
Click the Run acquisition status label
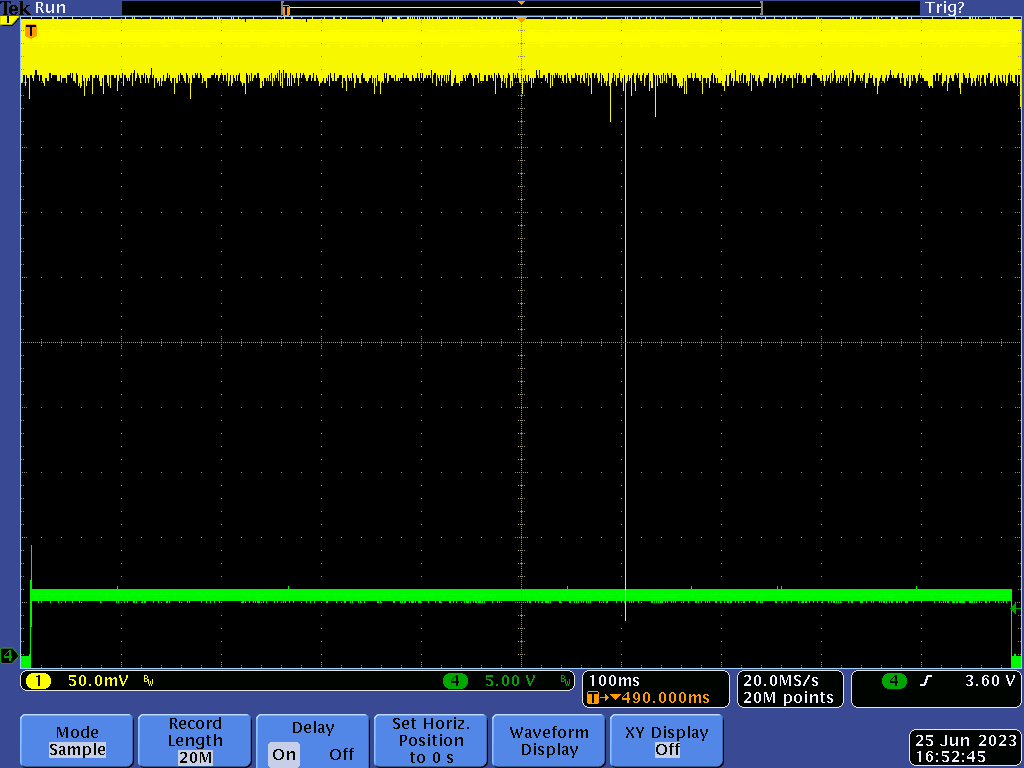50,8
